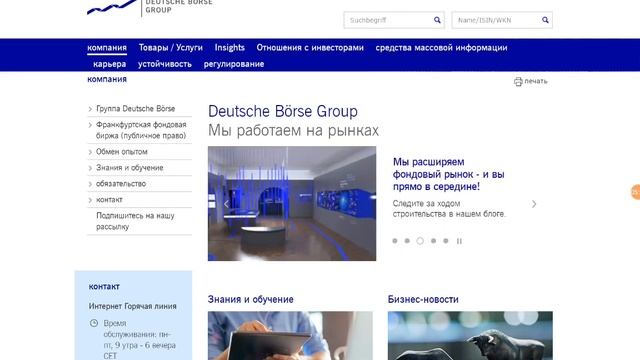The height and width of the screenshot is (360, 640).
Task: Open Отношения с инвесторами menu
Action: coord(310,48)
